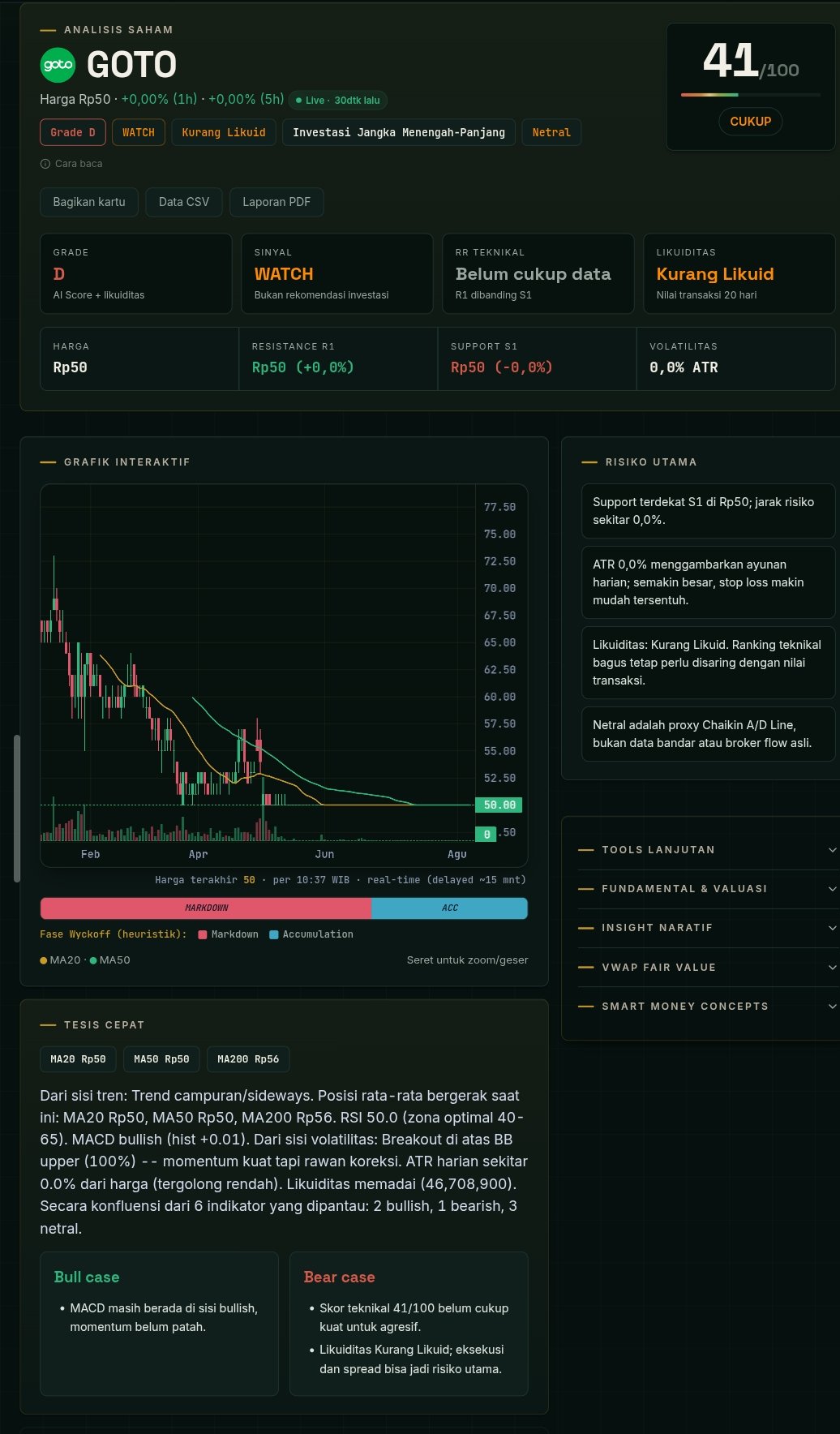
Task: Click the 77.50 price axis label
Action: [499, 507]
